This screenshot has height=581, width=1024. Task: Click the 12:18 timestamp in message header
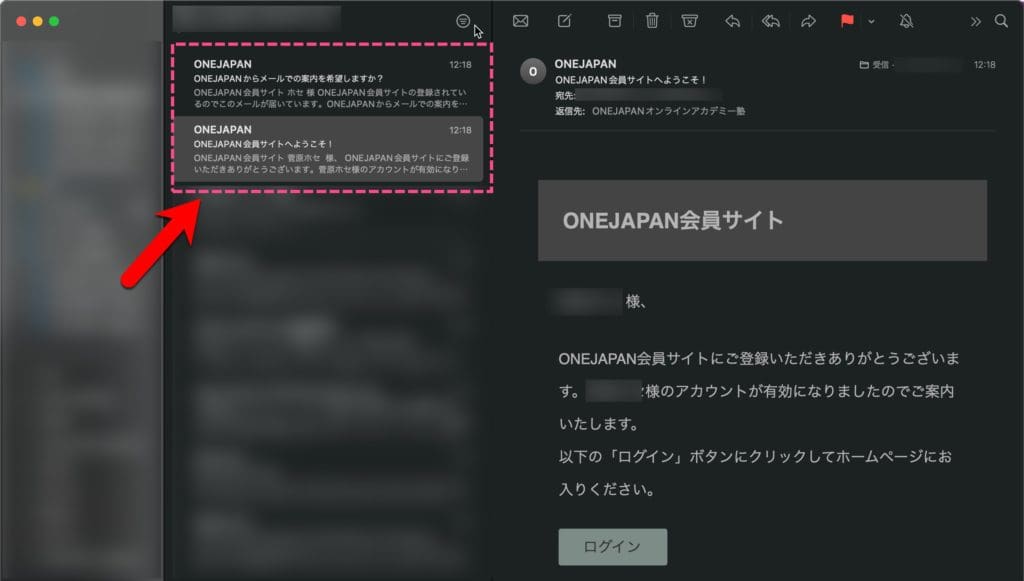[x=984, y=65]
